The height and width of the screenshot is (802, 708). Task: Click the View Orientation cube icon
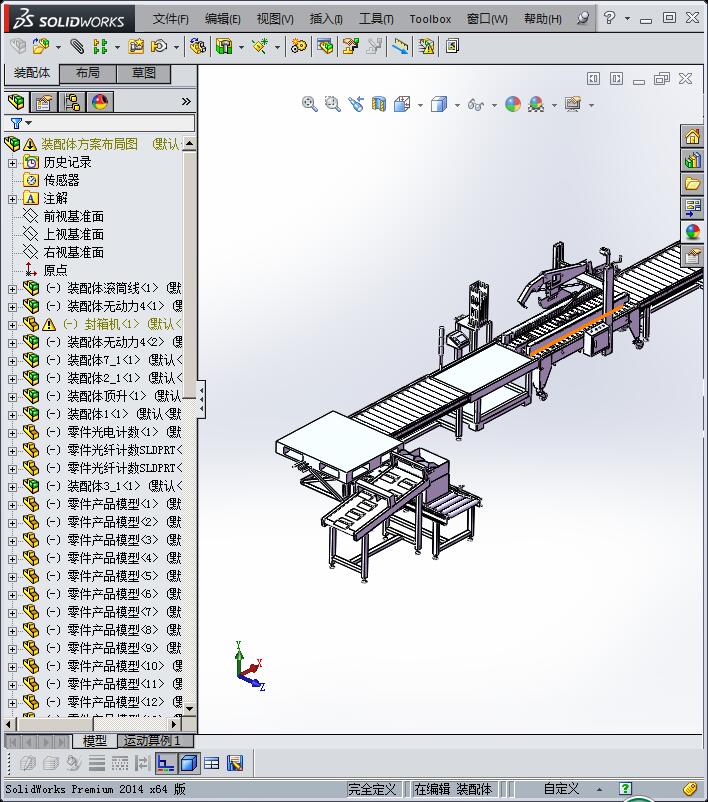pos(402,104)
